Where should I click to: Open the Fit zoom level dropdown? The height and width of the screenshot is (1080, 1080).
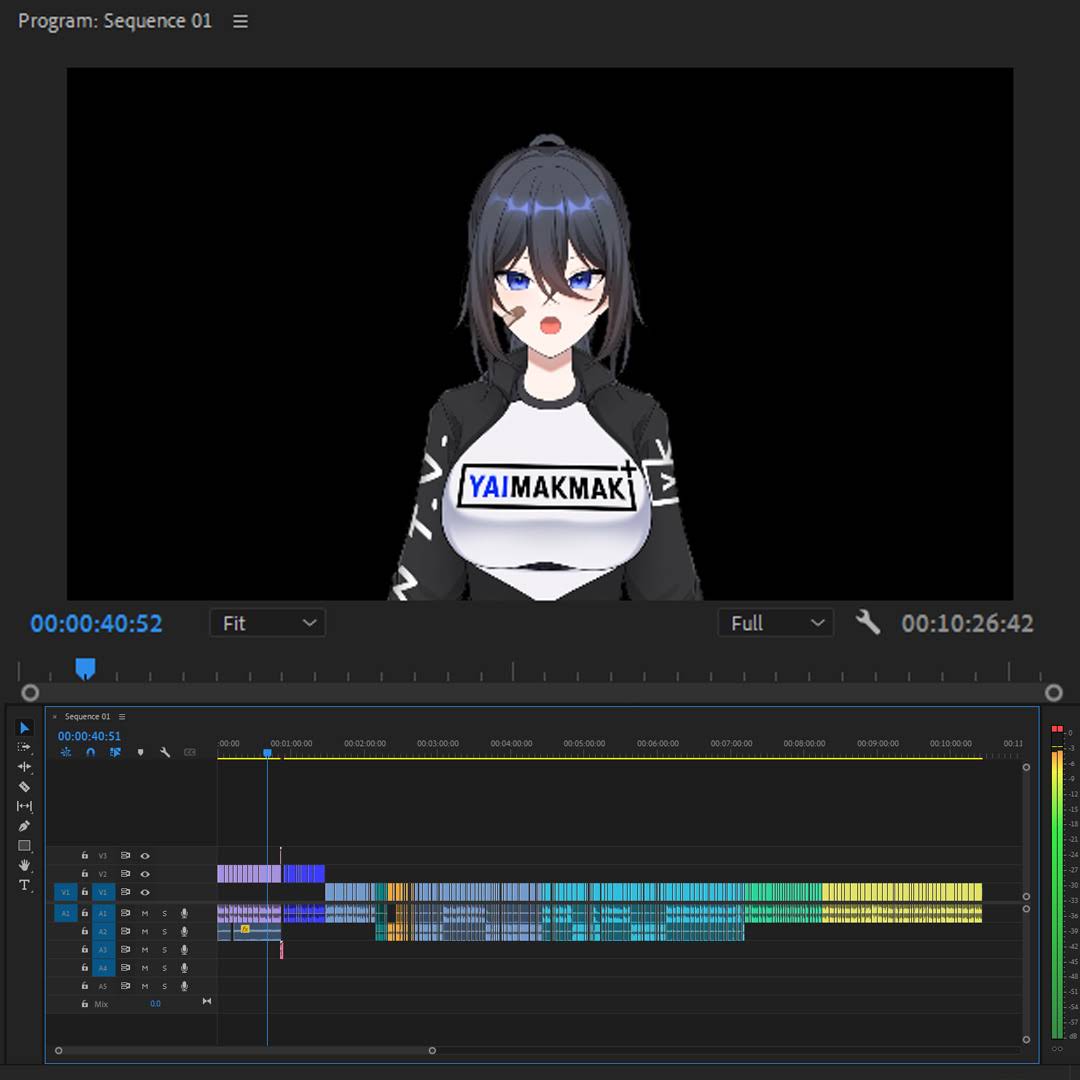pos(267,623)
